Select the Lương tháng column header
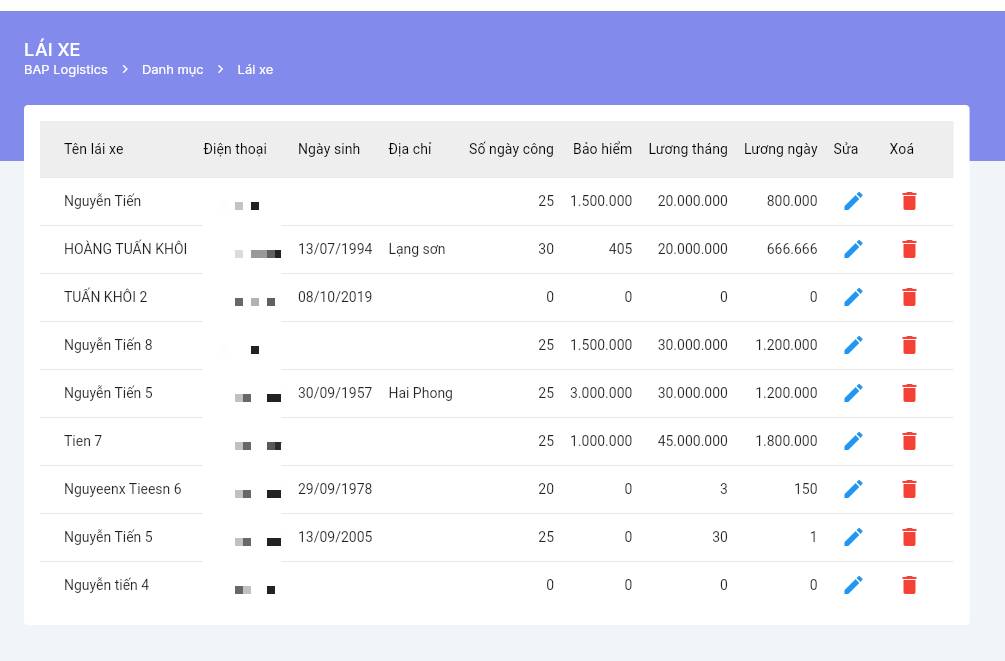Screen dimensions: 1005x661 click(x=688, y=149)
